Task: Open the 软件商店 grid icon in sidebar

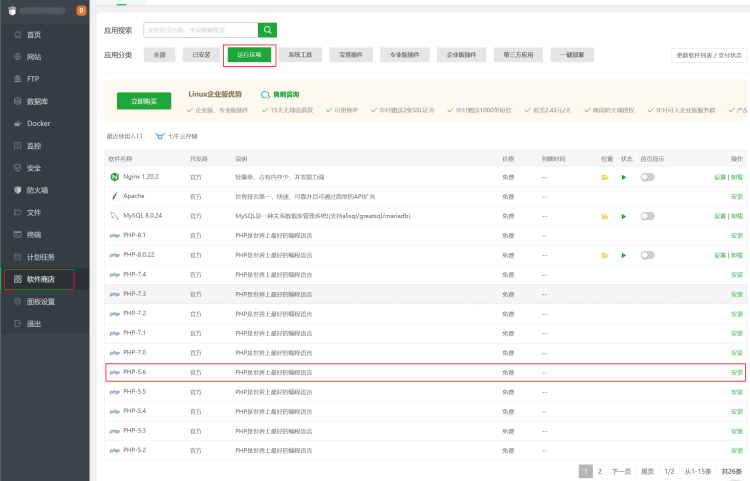Action: pos(18,279)
